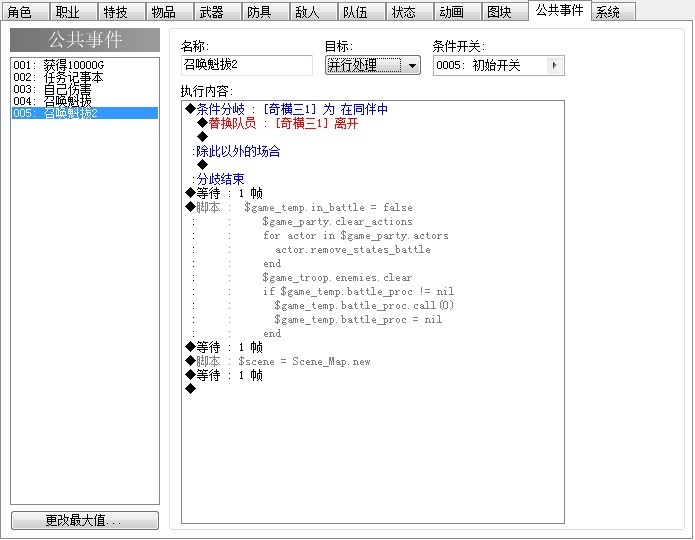Edit the 名称 field 召唤魁拔2
Image resolution: width=695 pixels, height=540 pixels.
pos(246,65)
